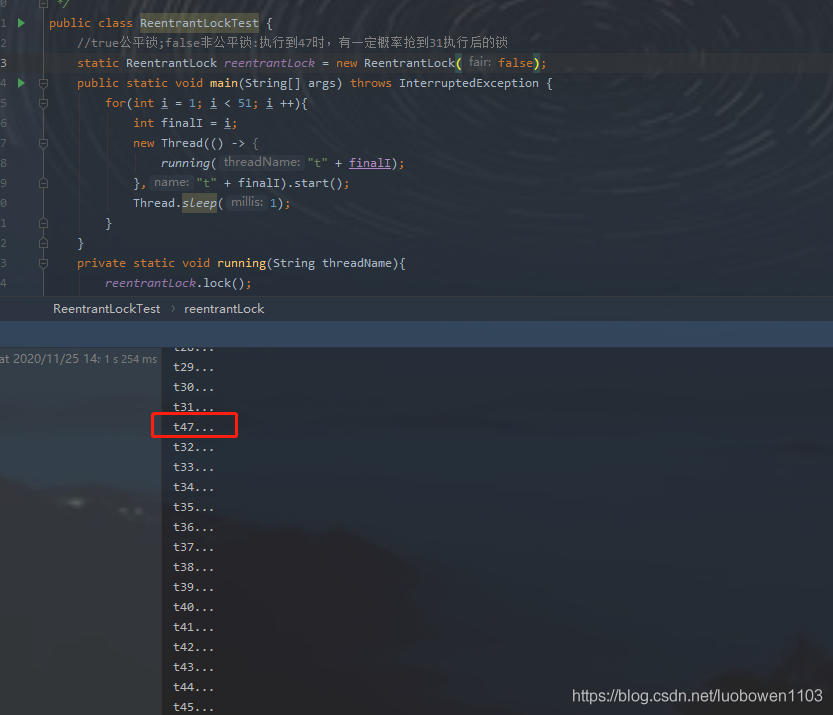This screenshot has width=833, height=715.
Task: Click InterruptedException in the throws clause
Action: (469, 83)
